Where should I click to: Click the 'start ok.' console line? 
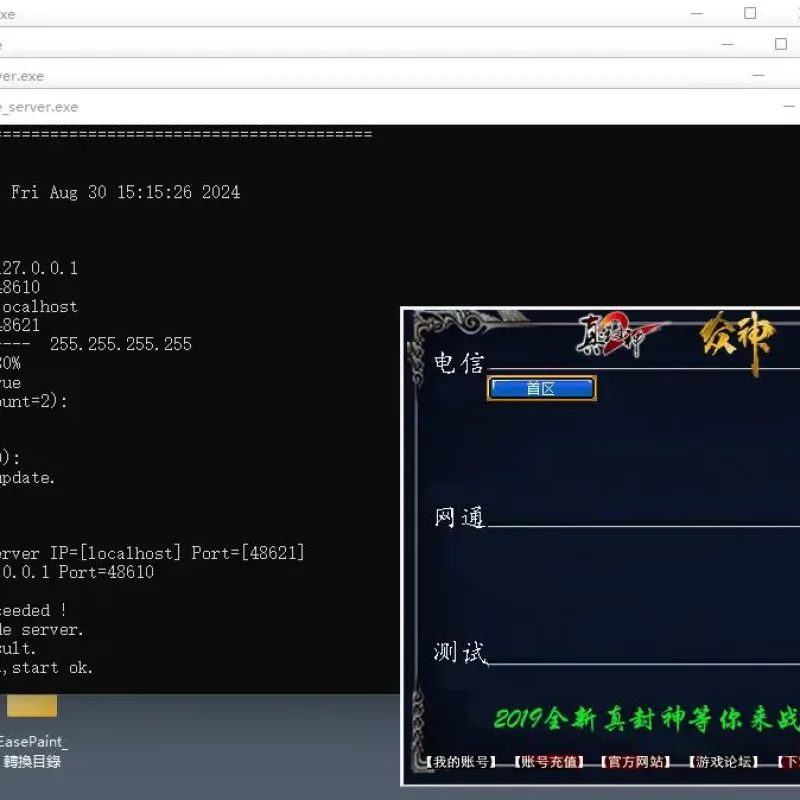(x=53, y=668)
